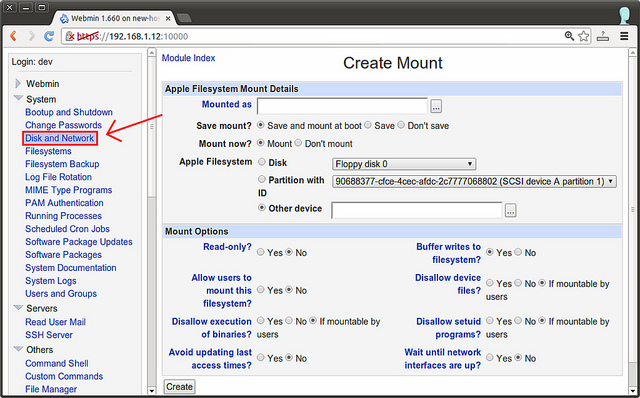The image size is (640, 398).
Task: Set Read-only to Yes
Action: click(260, 252)
